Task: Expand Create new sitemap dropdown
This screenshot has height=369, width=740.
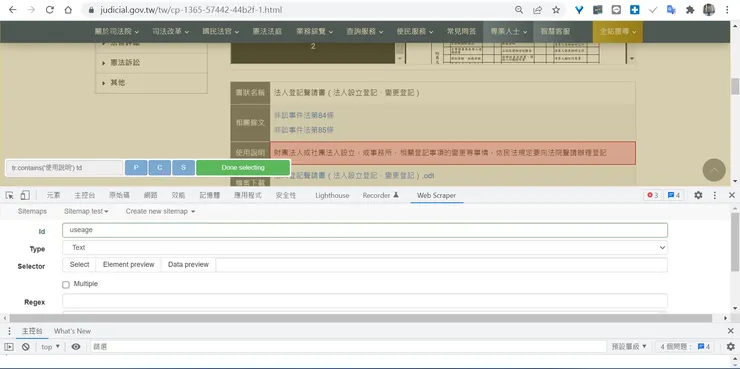Action: pyautogui.click(x=160, y=211)
